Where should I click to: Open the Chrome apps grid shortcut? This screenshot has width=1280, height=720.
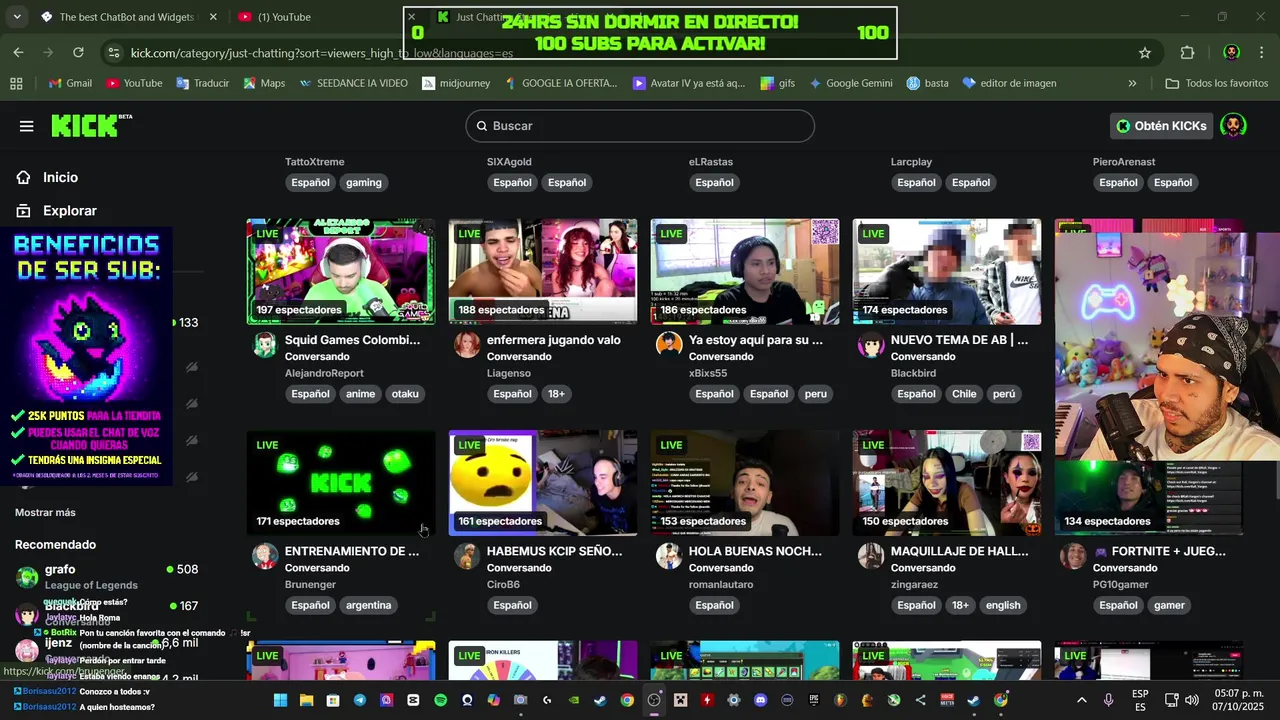[x=16, y=83]
